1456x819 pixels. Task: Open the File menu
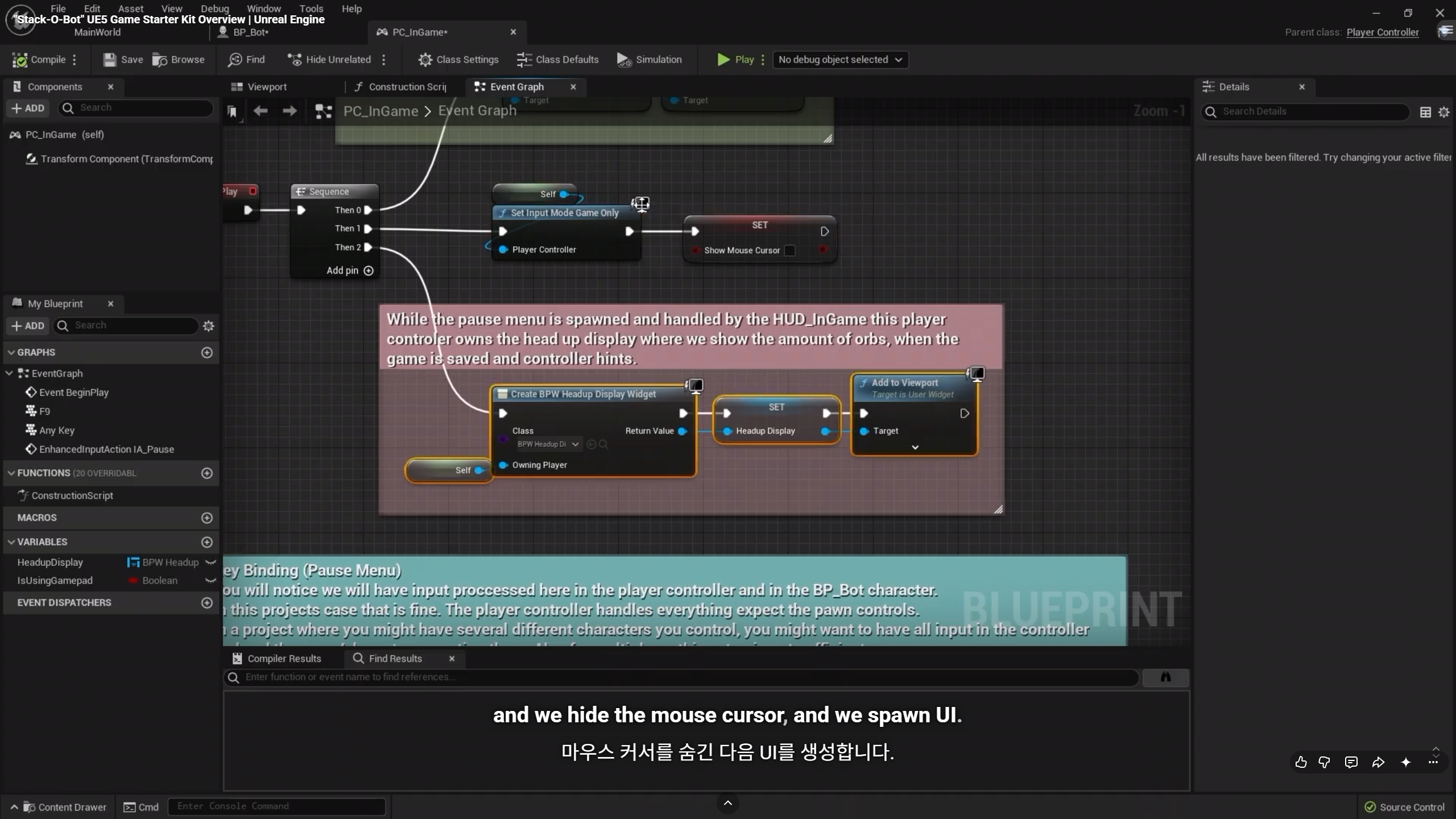[x=58, y=9]
